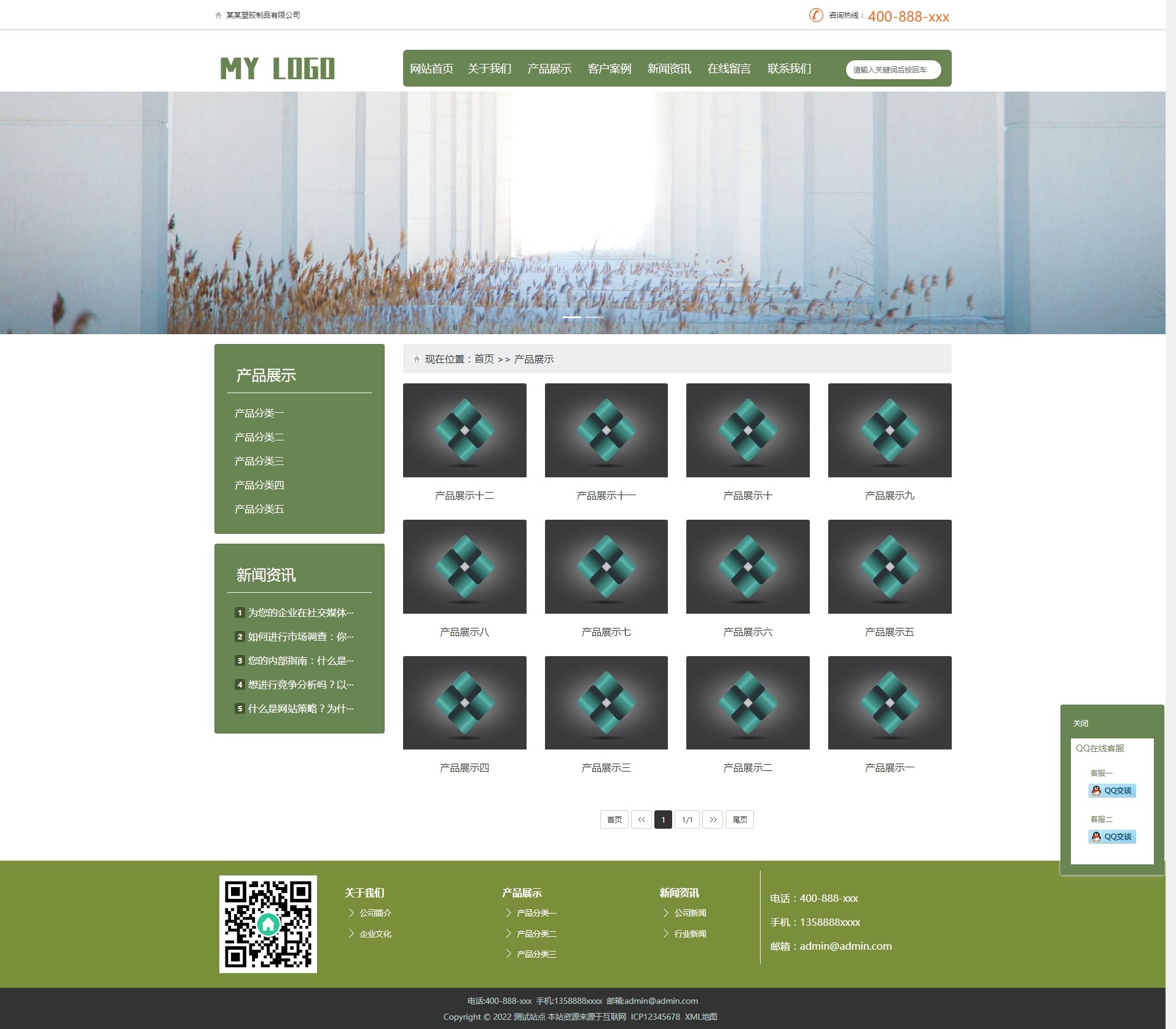This screenshot has height=1029, width=1176.
Task: Open XML地图 link in footer
Action: (701, 1017)
